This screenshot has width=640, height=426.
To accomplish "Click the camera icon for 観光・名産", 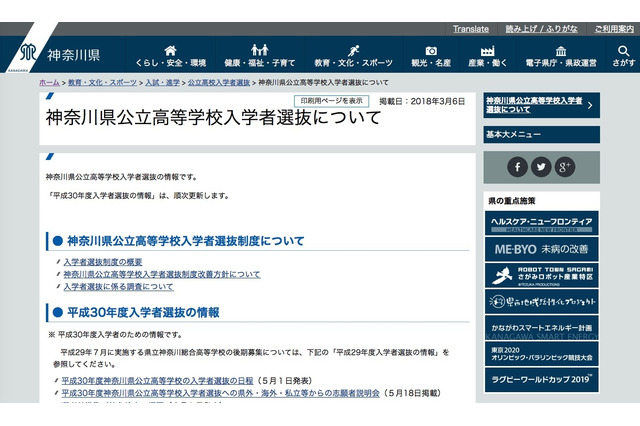I will [431, 51].
